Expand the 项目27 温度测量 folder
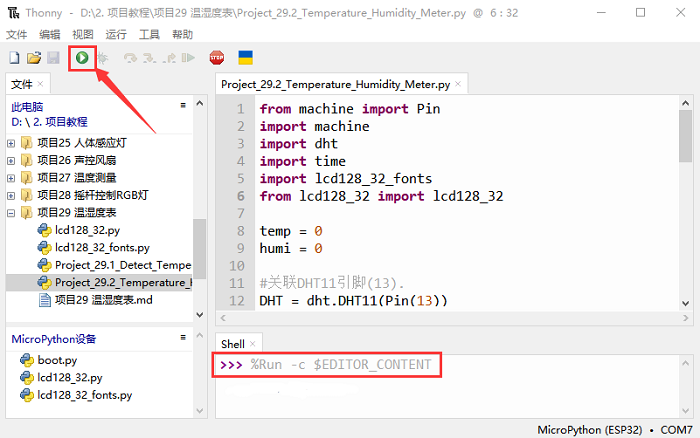Image resolution: width=700 pixels, height=438 pixels. pos(11,177)
